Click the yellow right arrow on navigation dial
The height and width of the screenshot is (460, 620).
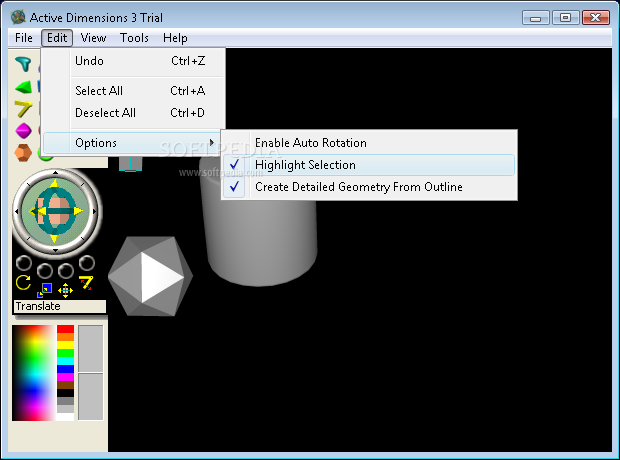pyautogui.click(x=78, y=211)
